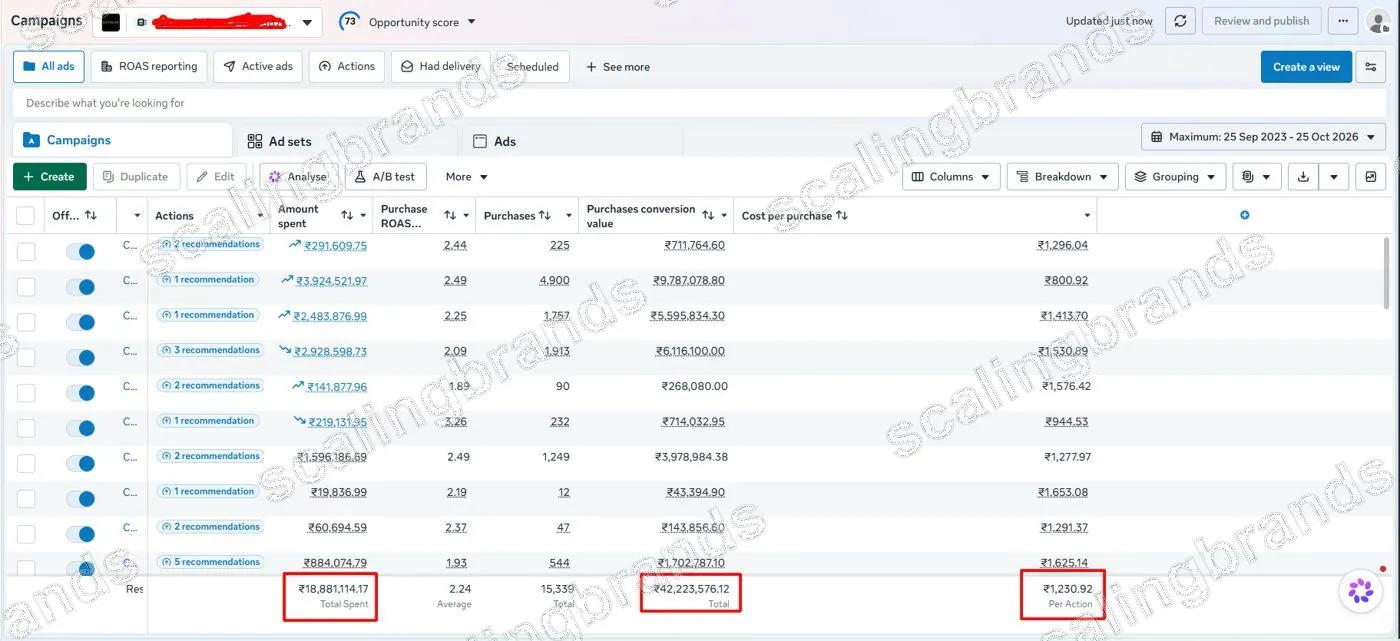Sort by Purchases arrows
This screenshot has height=641, width=1400.
click(545, 216)
